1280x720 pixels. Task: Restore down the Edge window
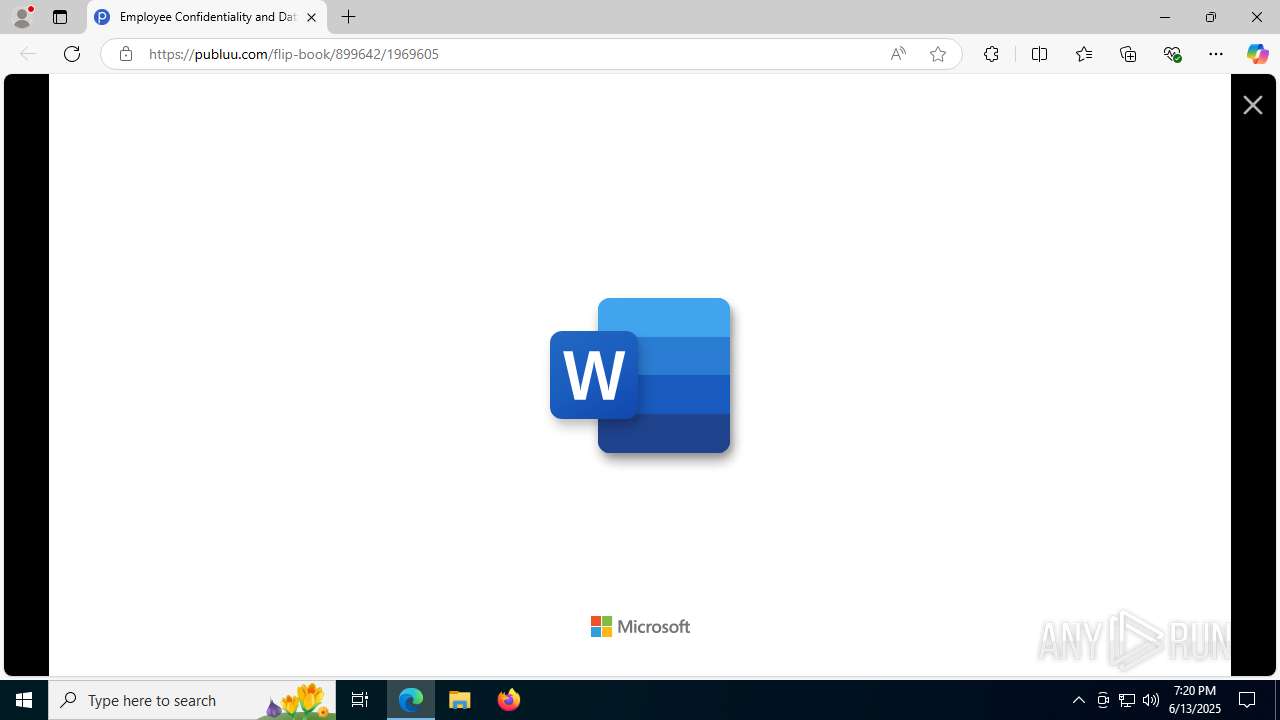point(1210,17)
